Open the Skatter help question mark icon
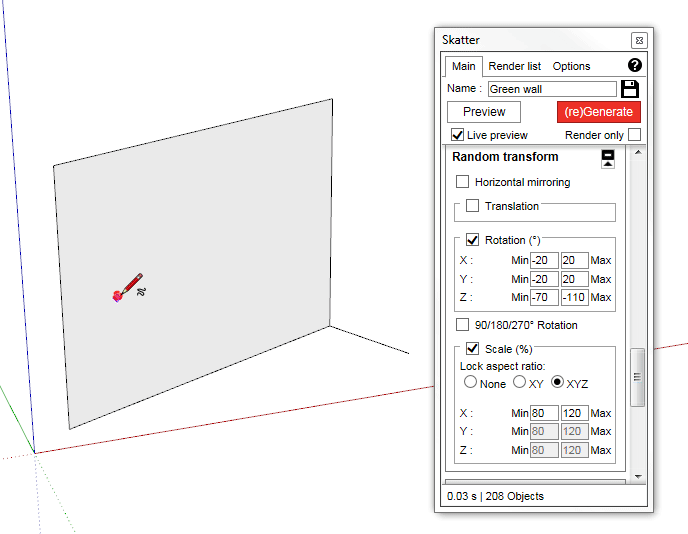This screenshot has height=534, width=688. (634, 65)
